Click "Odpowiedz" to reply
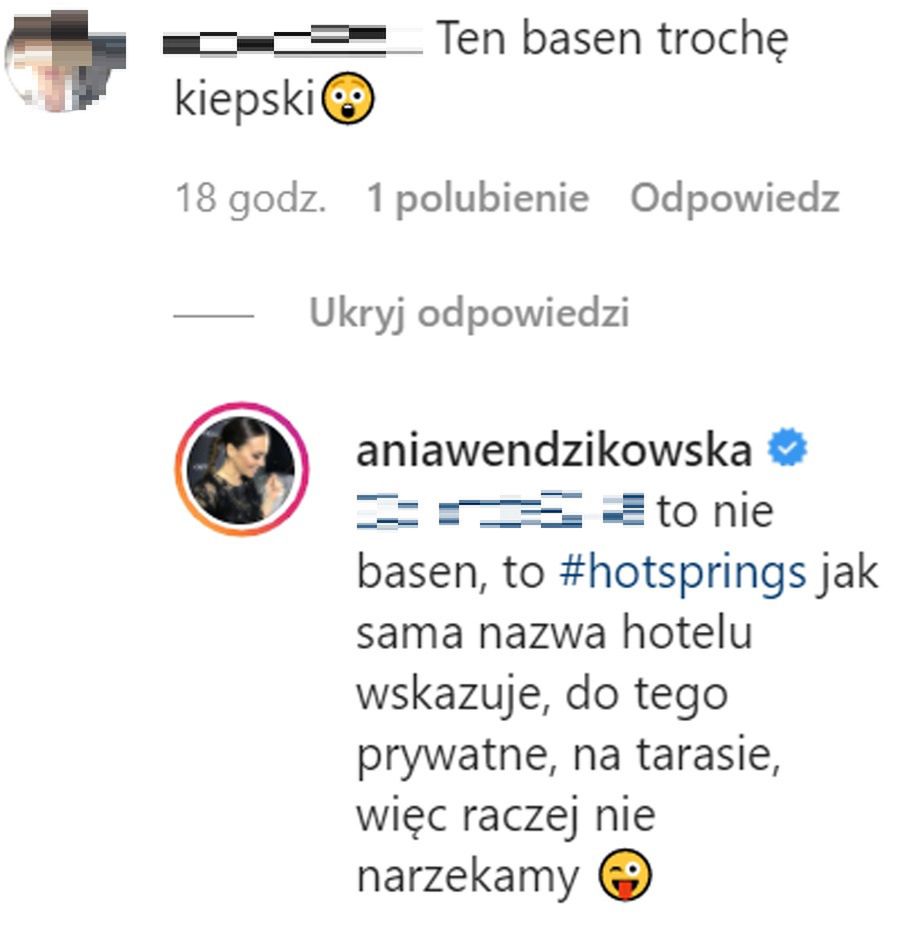This screenshot has height=932, width=900. pyautogui.click(x=735, y=198)
